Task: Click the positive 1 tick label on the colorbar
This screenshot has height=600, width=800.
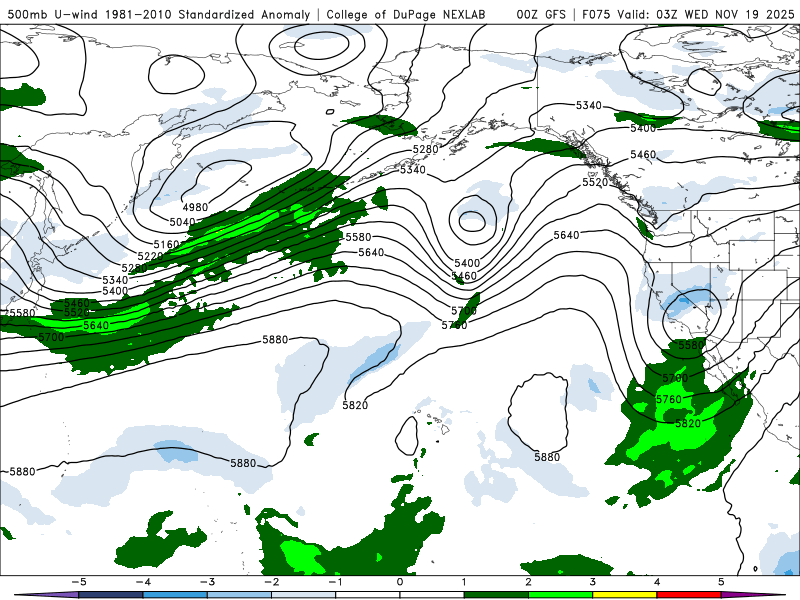Action: point(464,582)
